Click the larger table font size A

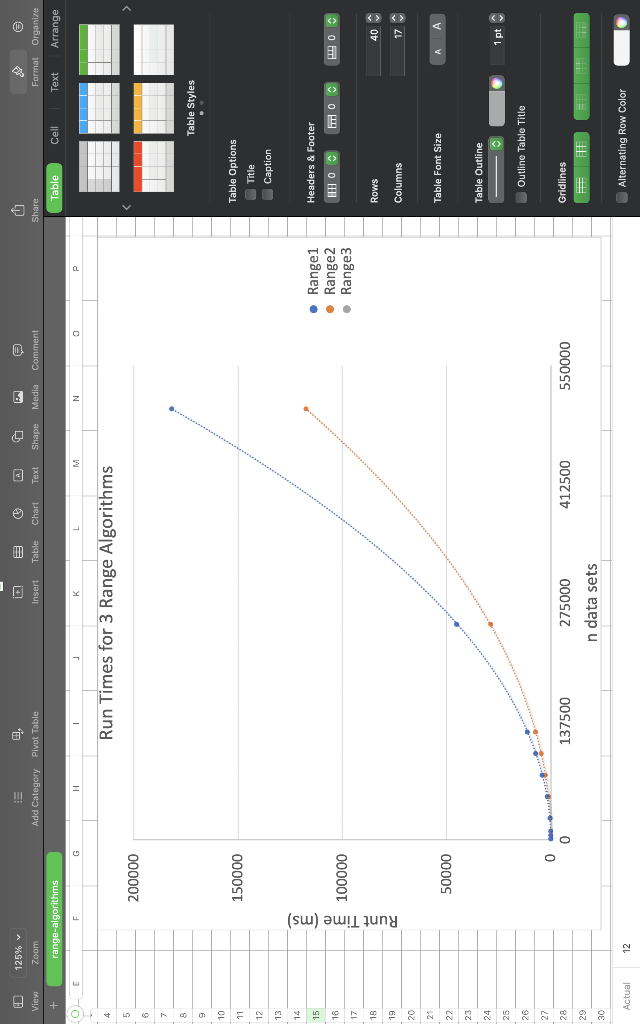click(x=437, y=26)
